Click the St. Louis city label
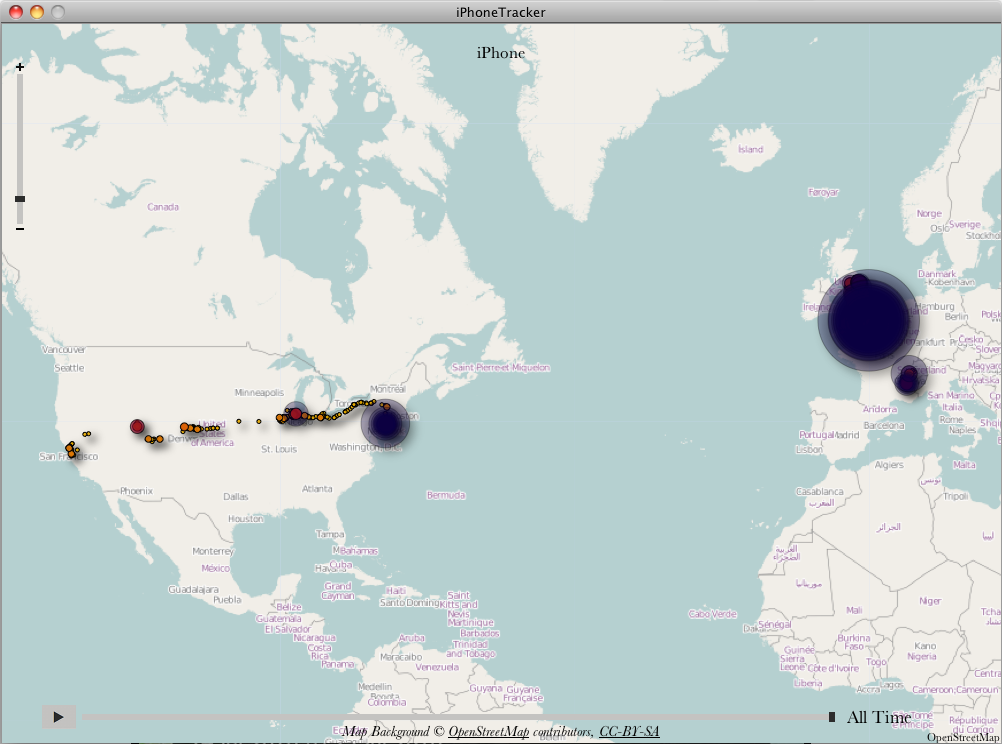 [279, 449]
